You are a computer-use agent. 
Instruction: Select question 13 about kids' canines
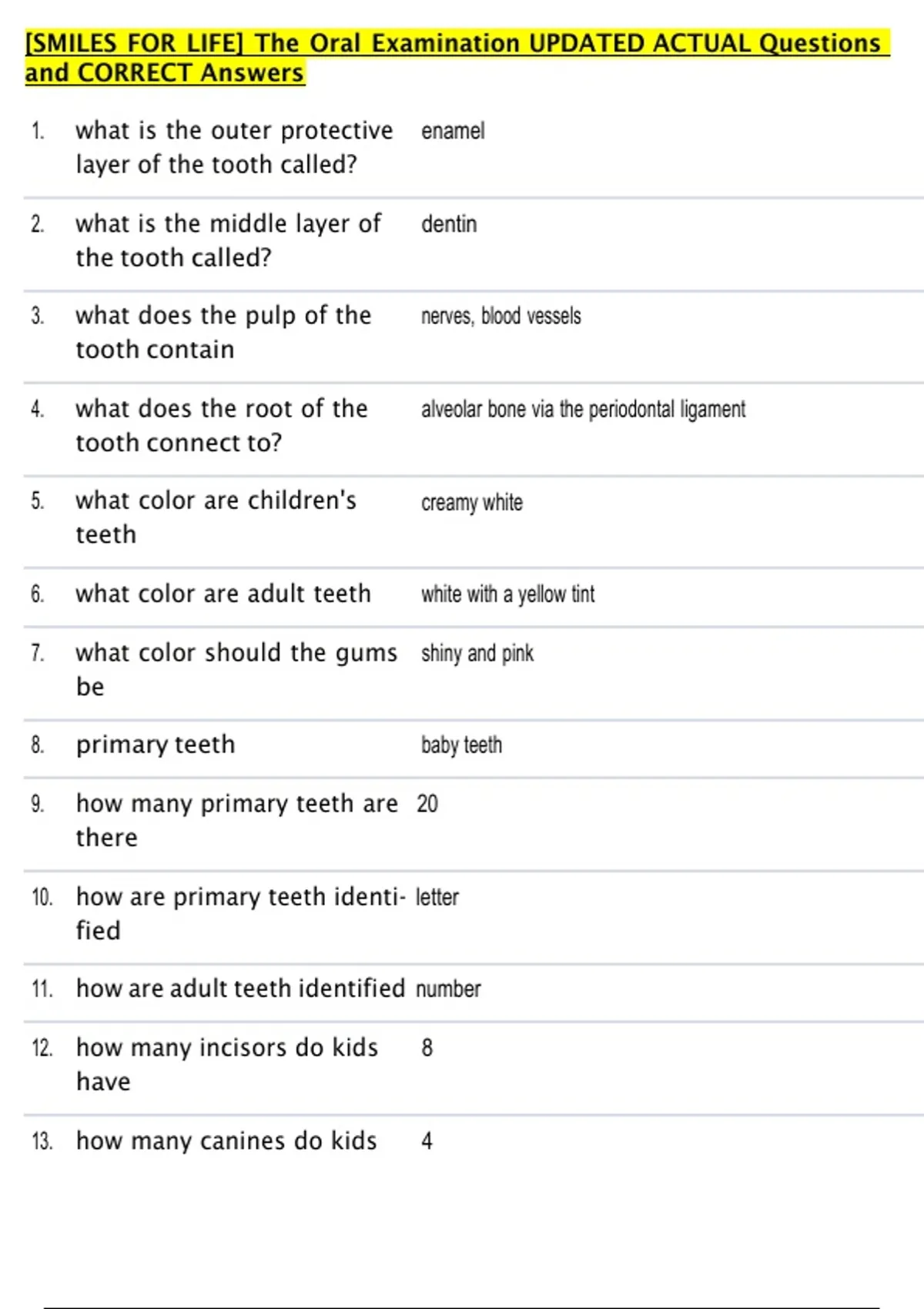(x=226, y=1140)
